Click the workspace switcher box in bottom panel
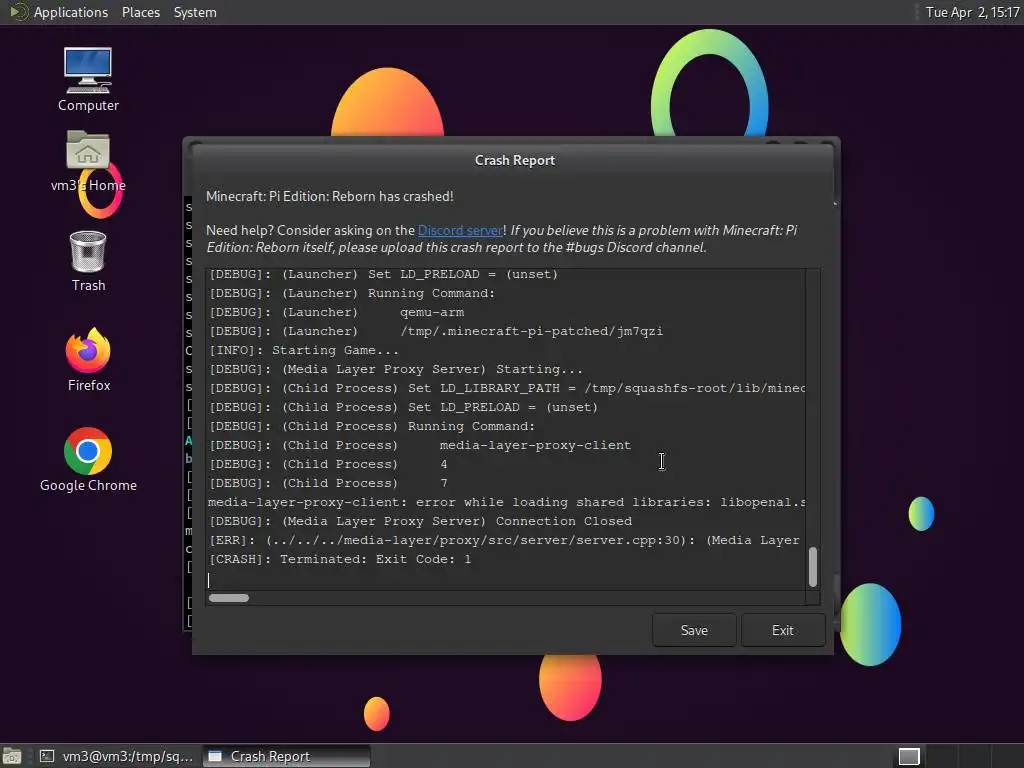 point(909,756)
